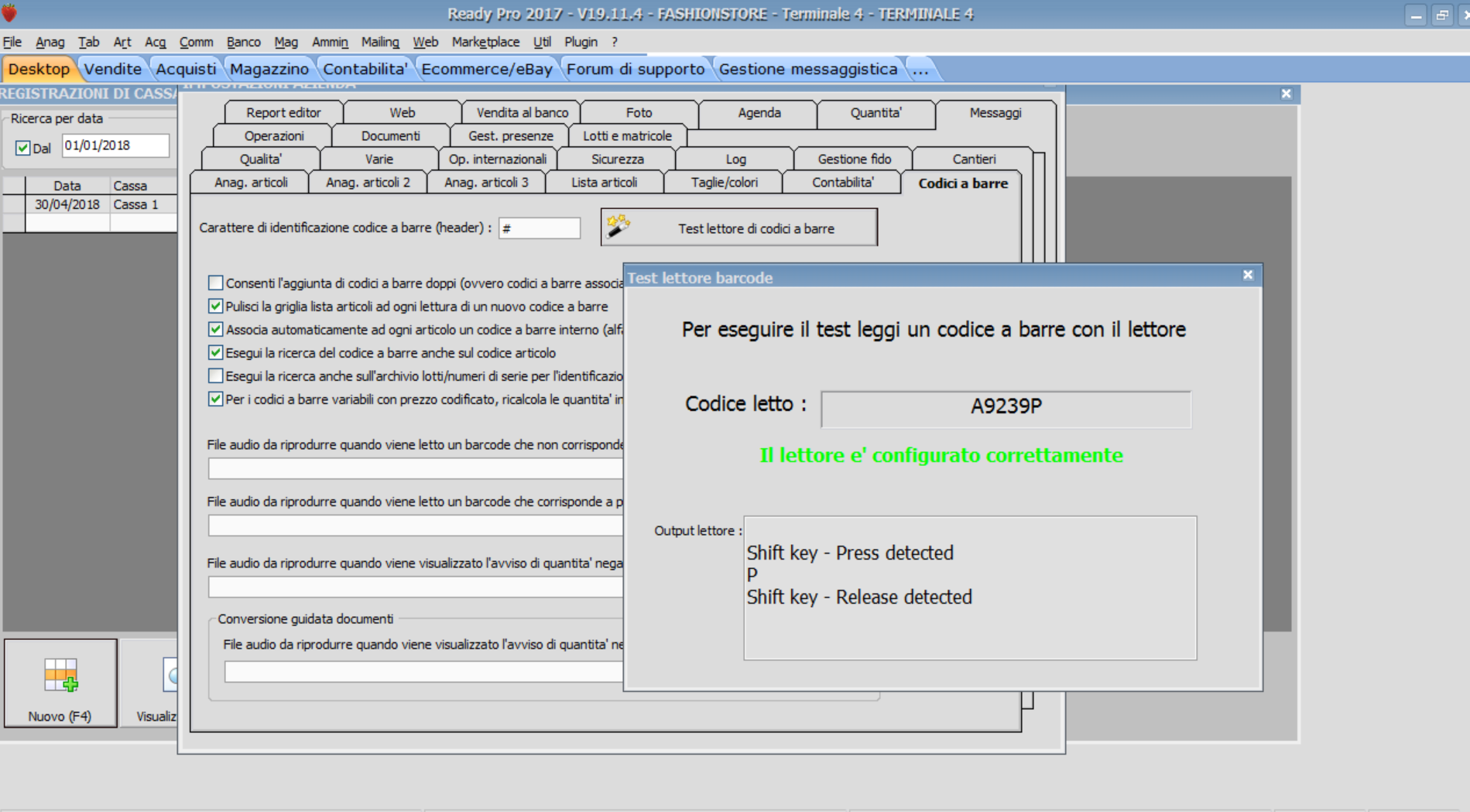The height and width of the screenshot is (812, 1470).
Task: Open the Mailing menu
Action: [x=380, y=42]
